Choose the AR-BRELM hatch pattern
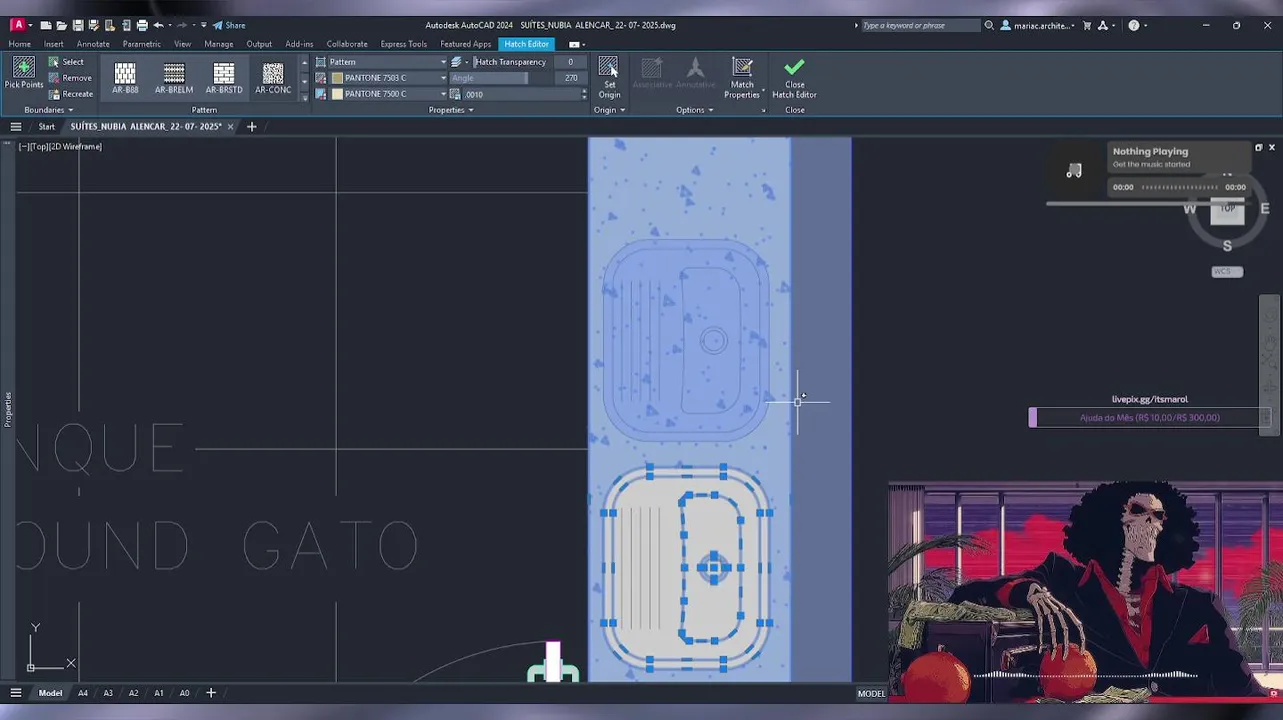This screenshot has width=1283, height=720. (x=174, y=78)
